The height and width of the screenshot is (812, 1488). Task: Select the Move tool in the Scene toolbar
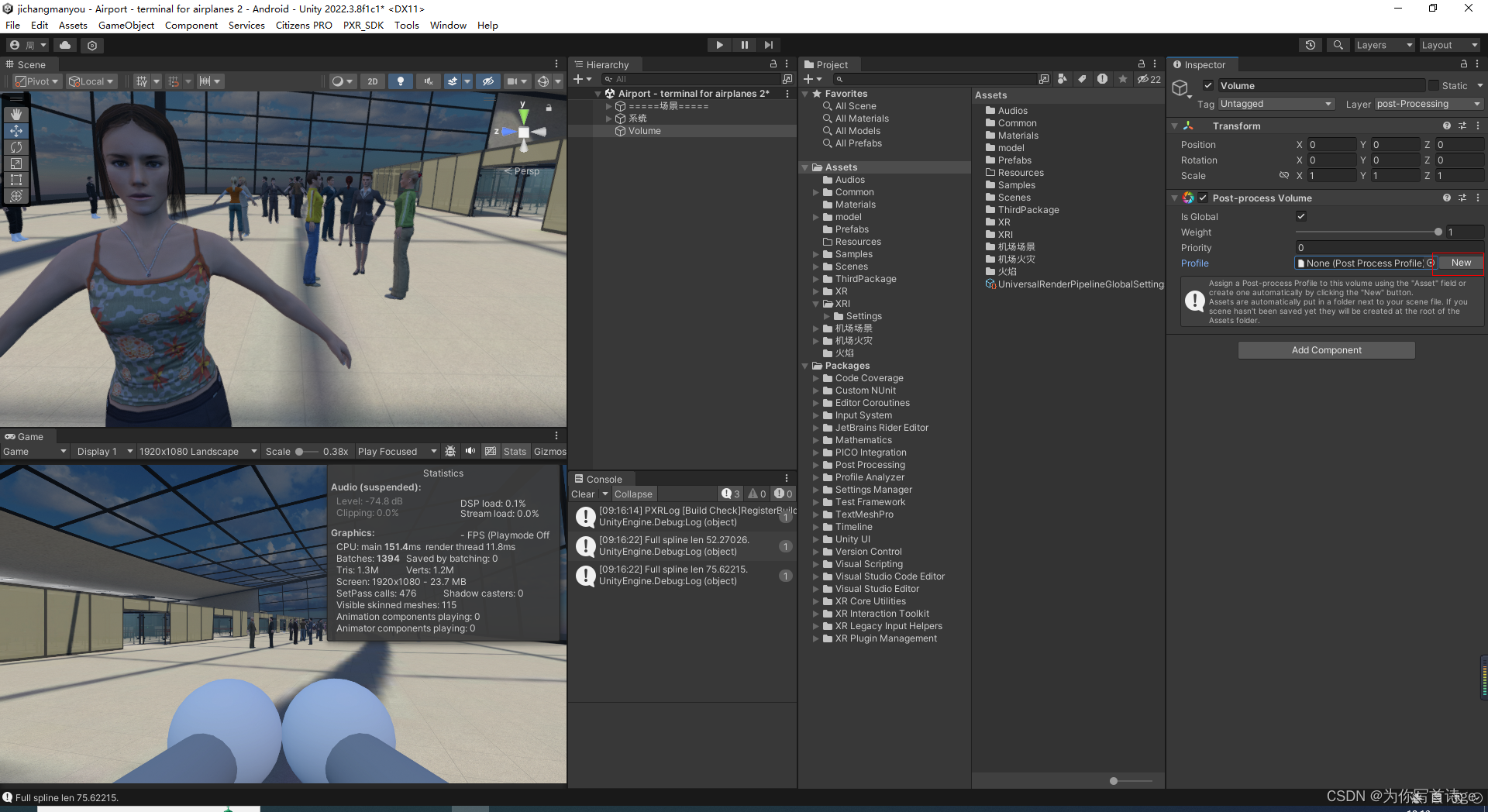click(x=16, y=131)
